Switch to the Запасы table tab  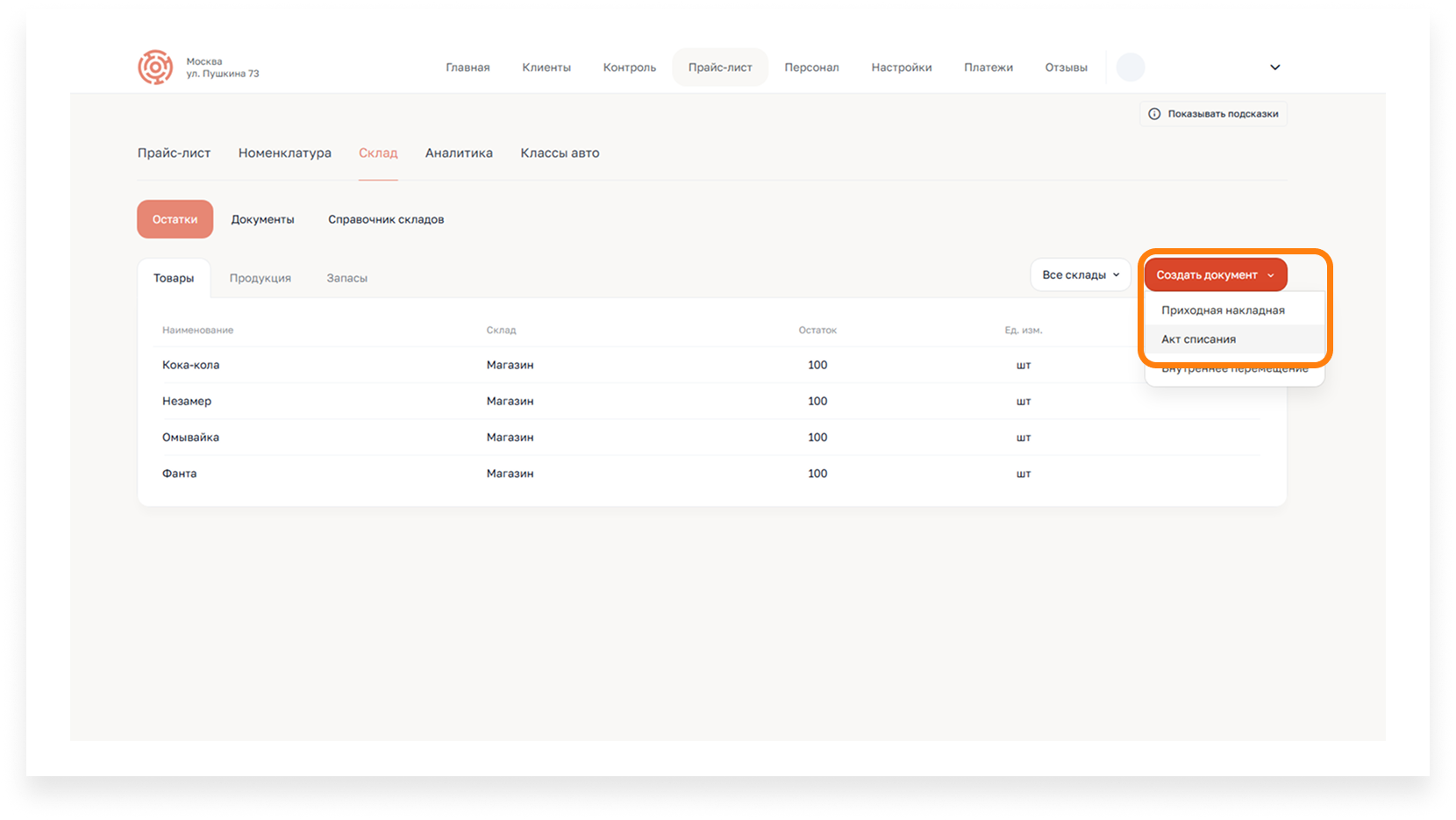347,278
